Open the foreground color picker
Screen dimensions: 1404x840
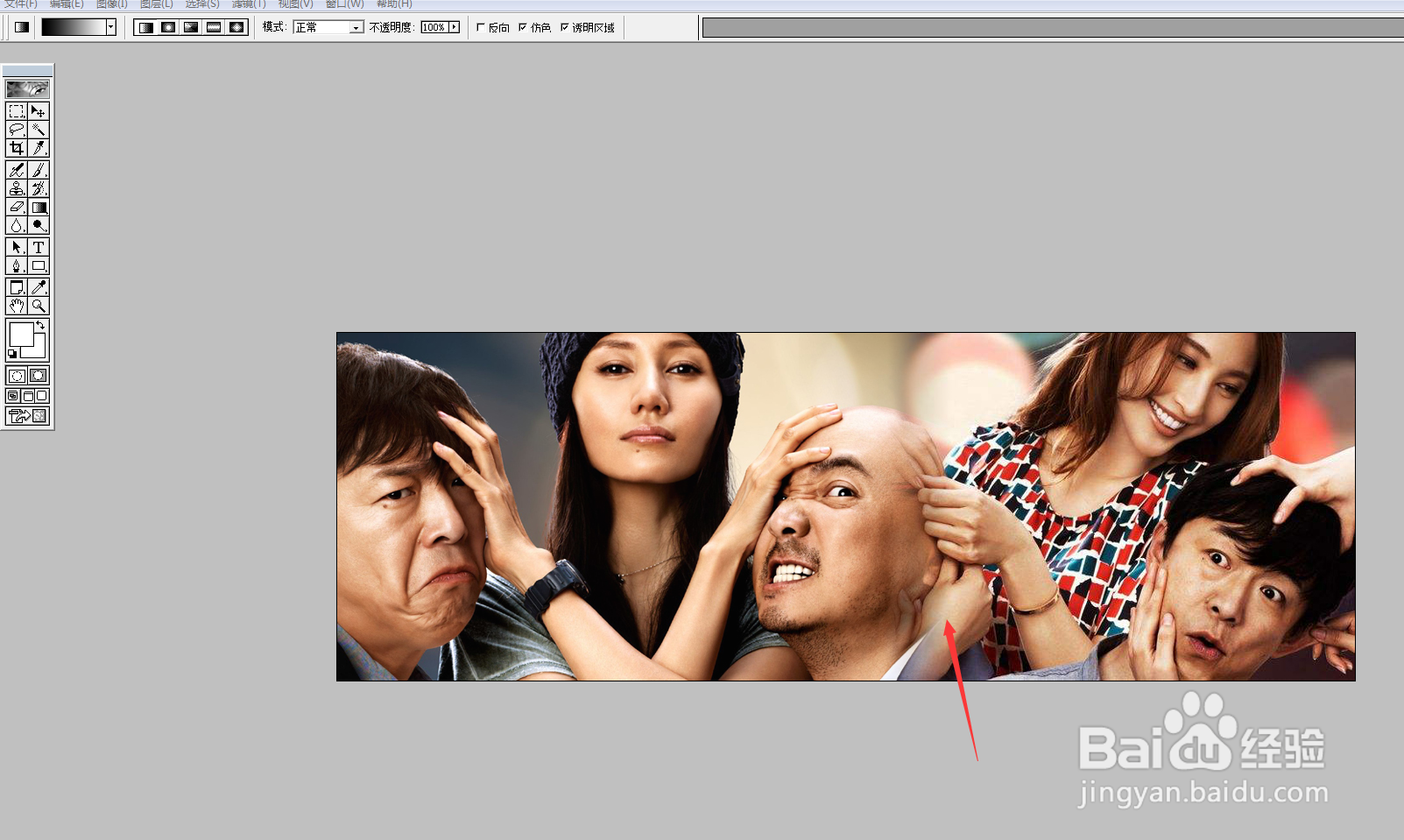[20, 334]
